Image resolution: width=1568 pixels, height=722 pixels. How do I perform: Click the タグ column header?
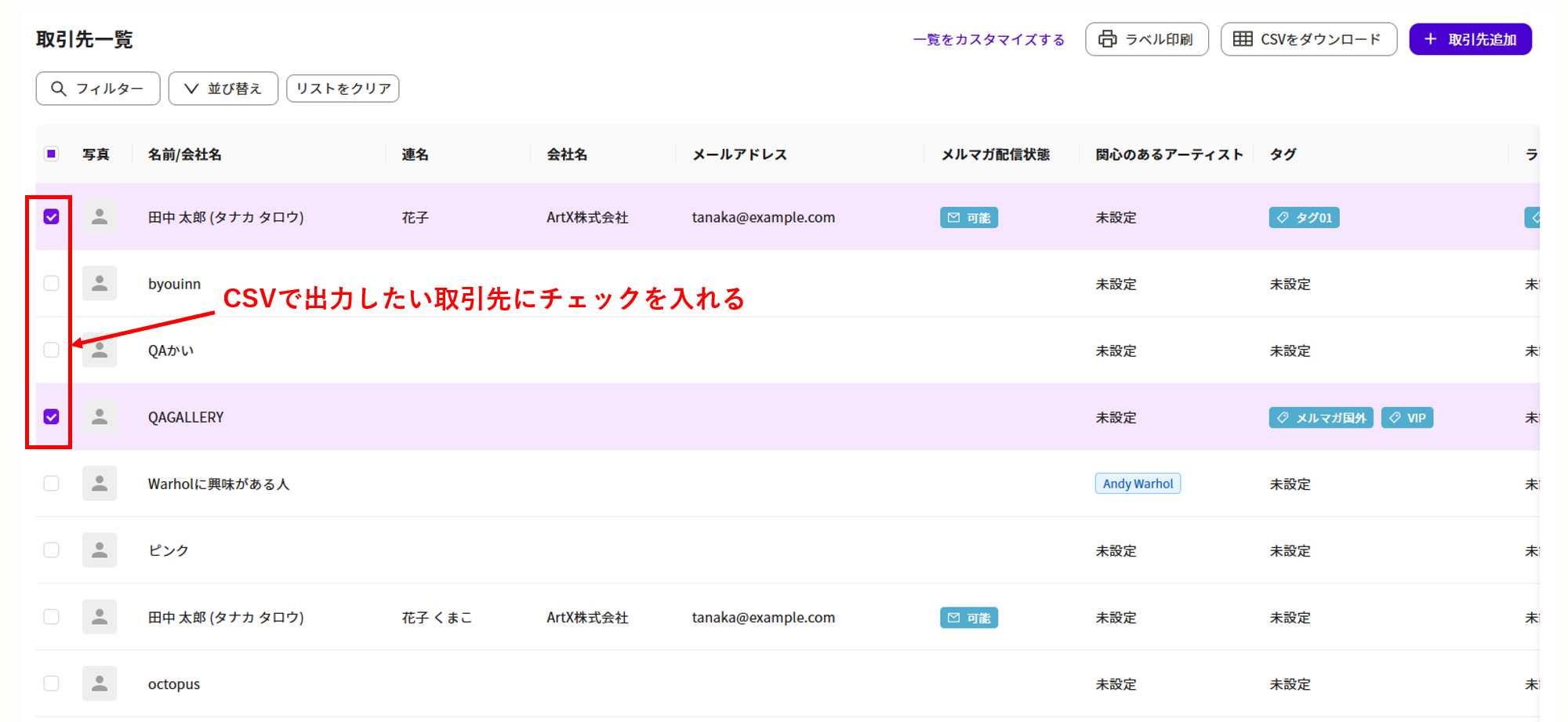[x=1283, y=154]
